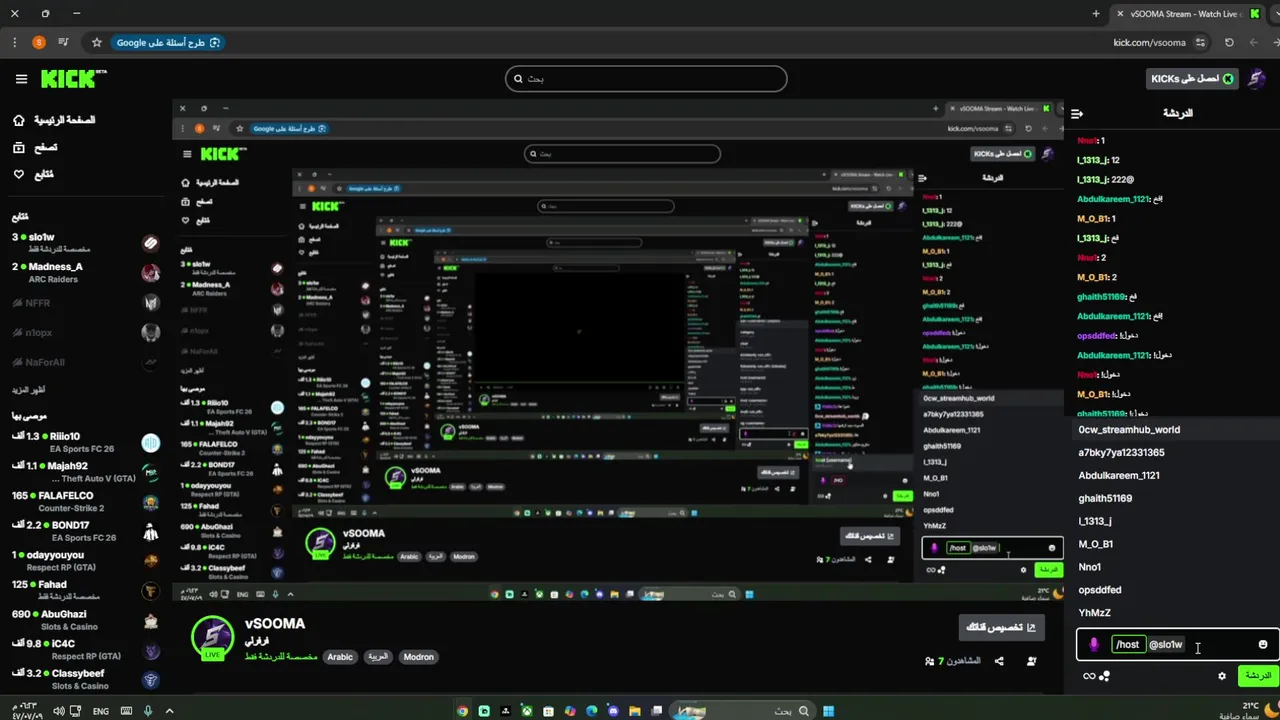The image size is (1280, 720).
Task: Open emoji picker in chat input
Action: point(1263,645)
